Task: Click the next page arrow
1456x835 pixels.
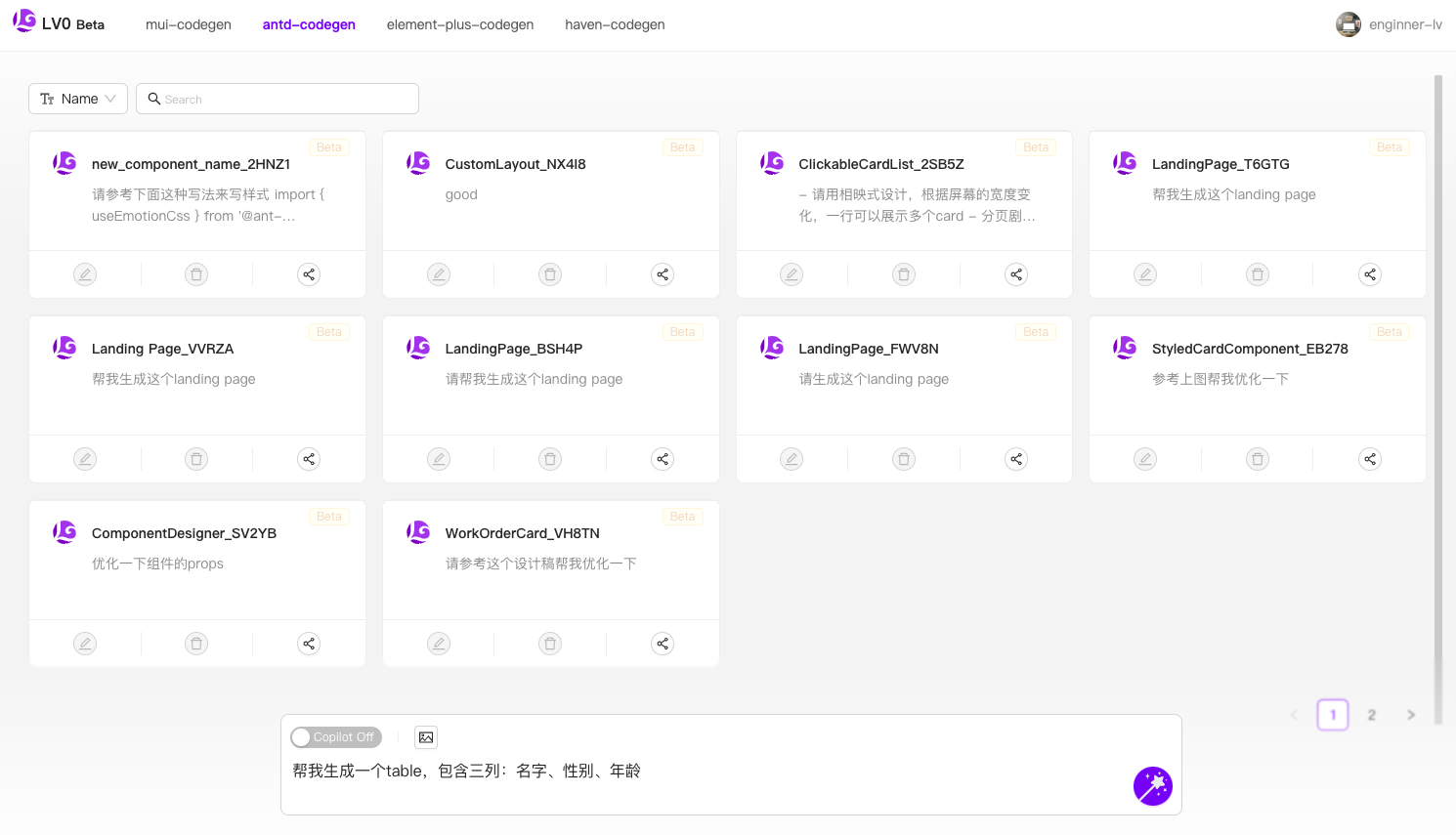Action: click(x=1410, y=714)
